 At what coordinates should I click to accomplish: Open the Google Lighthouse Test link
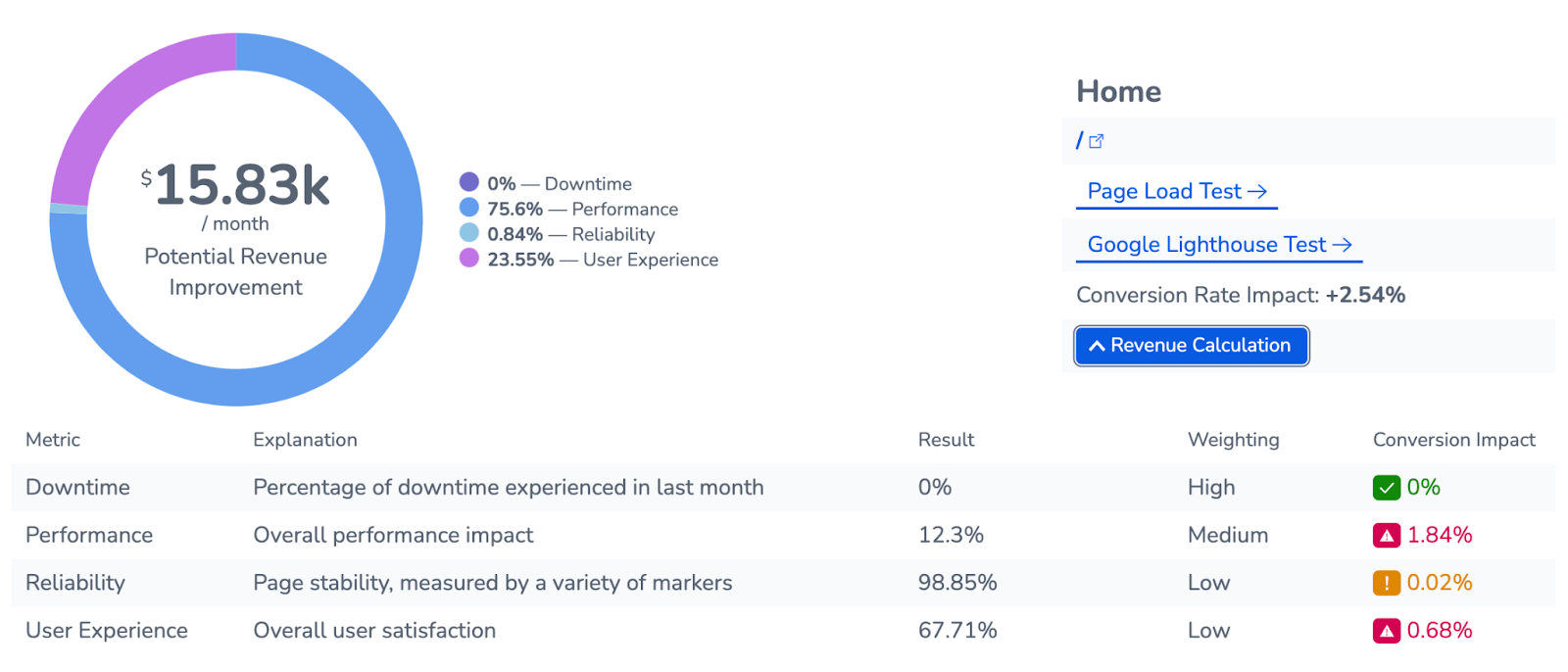(x=1219, y=244)
